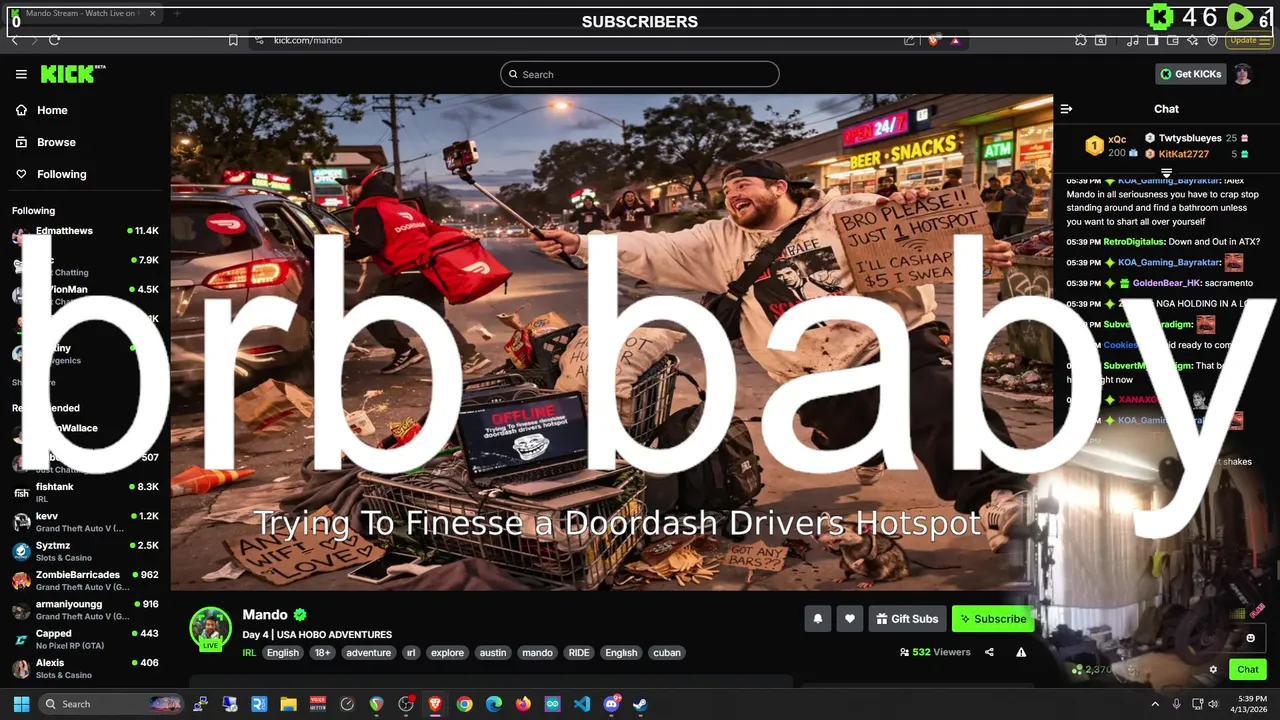Open Alexis channel in sidebar
The height and width of the screenshot is (720, 1280).
pos(85,668)
